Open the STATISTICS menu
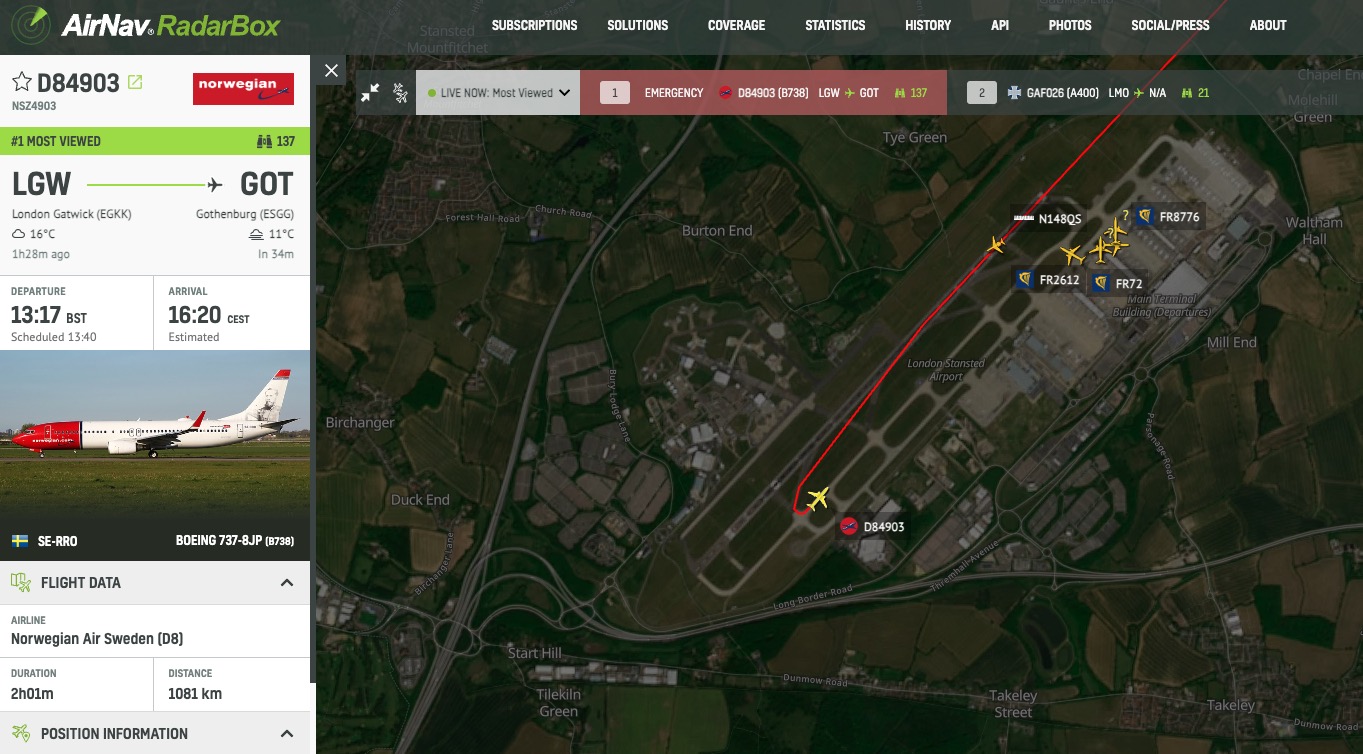 coord(835,25)
